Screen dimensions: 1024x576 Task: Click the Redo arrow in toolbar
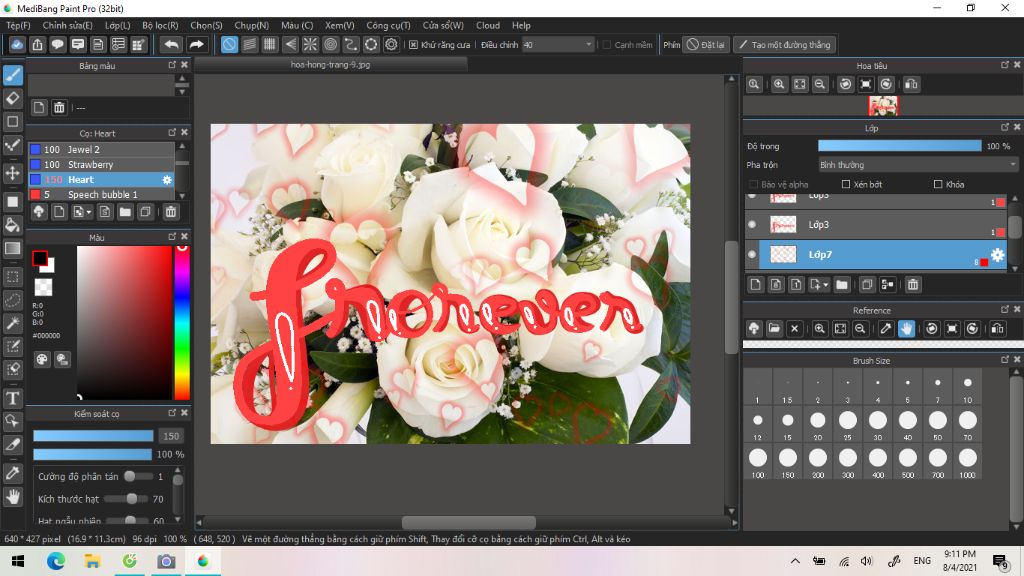point(196,44)
